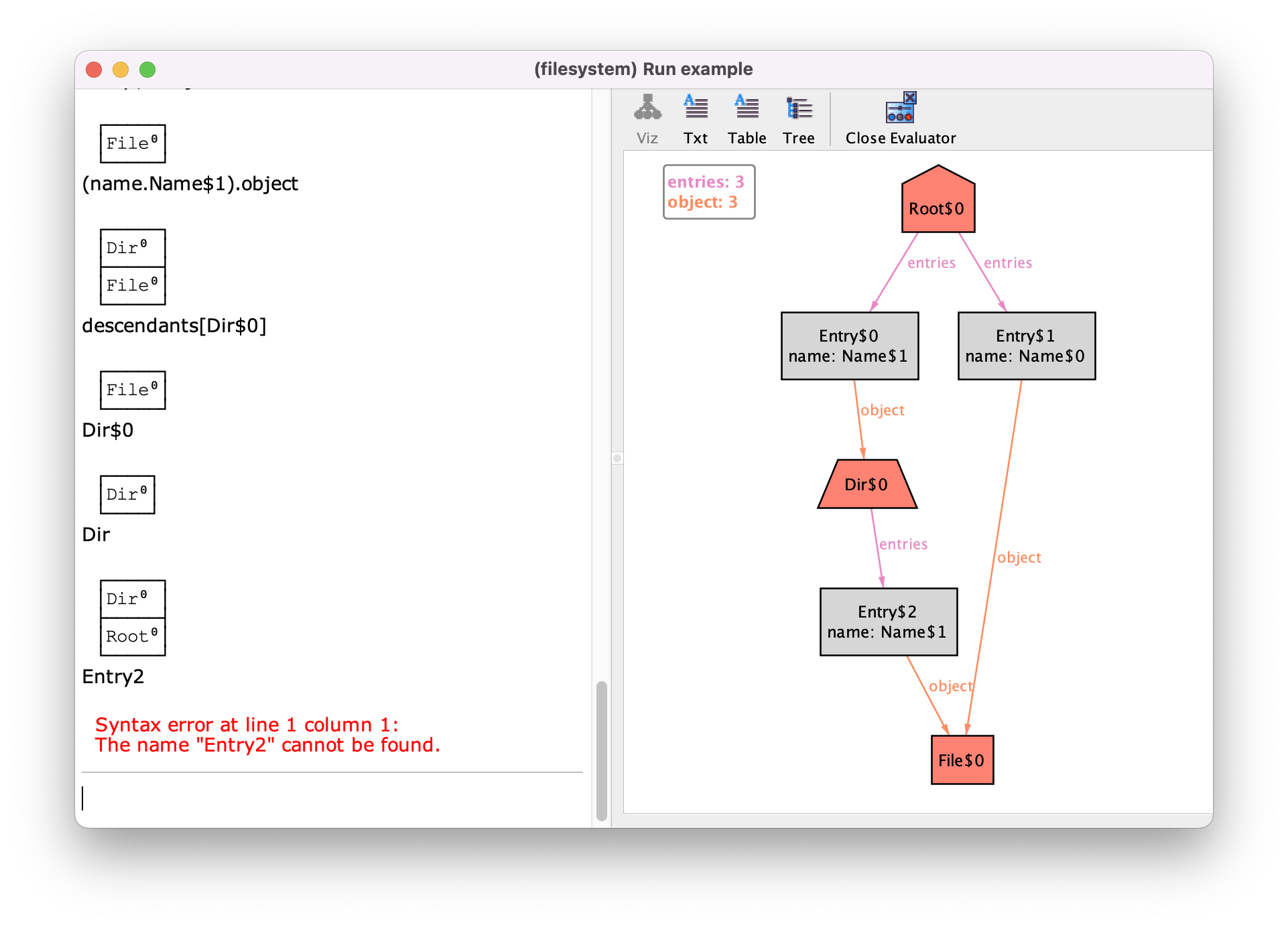Focus the evaluator input field
This screenshot has width=1288, height=927.
pyautogui.click(x=332, y=798)
